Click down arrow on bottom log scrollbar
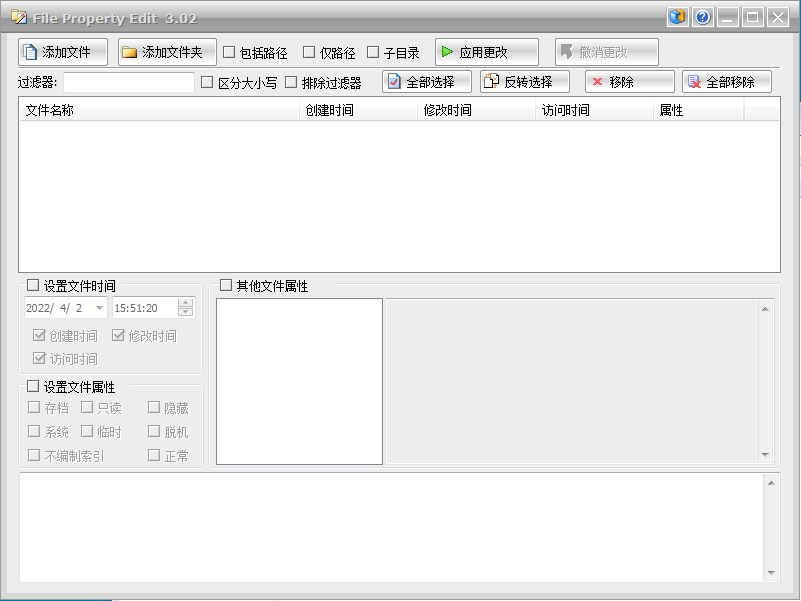Screen dimensions: 801x601 point(770,573)
